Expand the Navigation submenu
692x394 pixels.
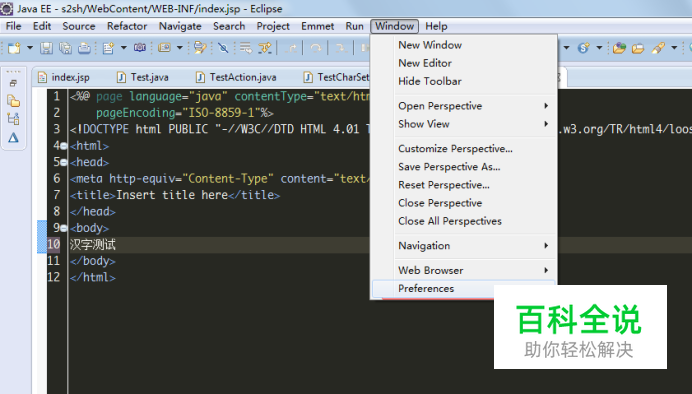point(463,246)
